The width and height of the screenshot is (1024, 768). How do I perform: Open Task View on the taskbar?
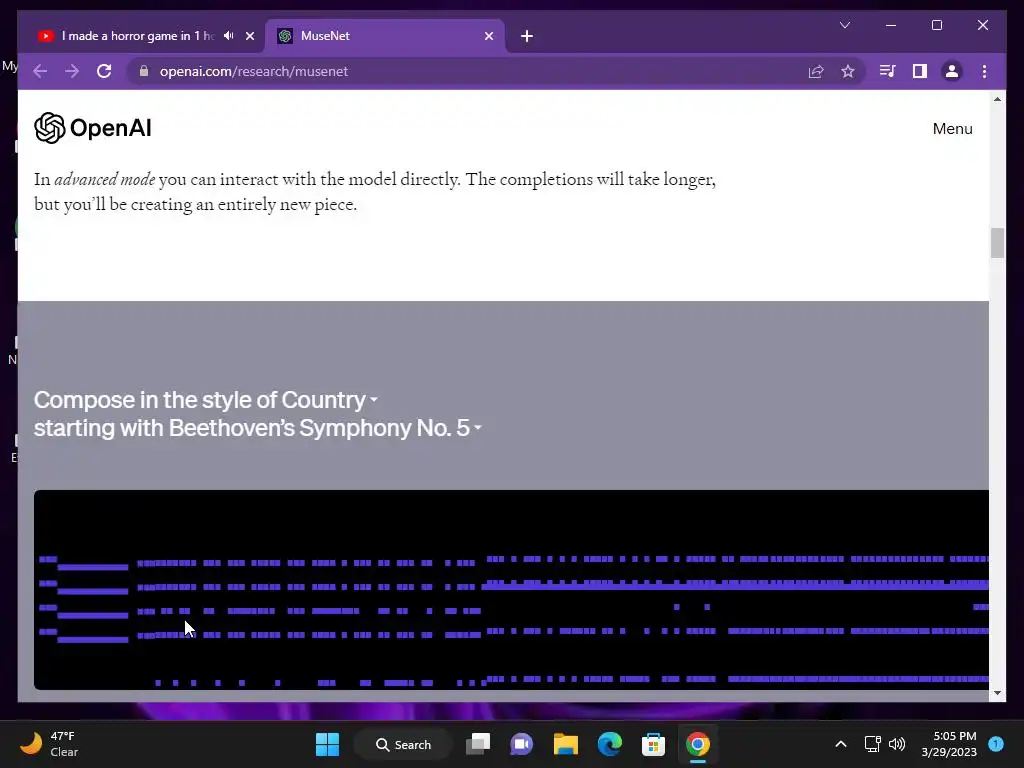[x=478, y=744]
